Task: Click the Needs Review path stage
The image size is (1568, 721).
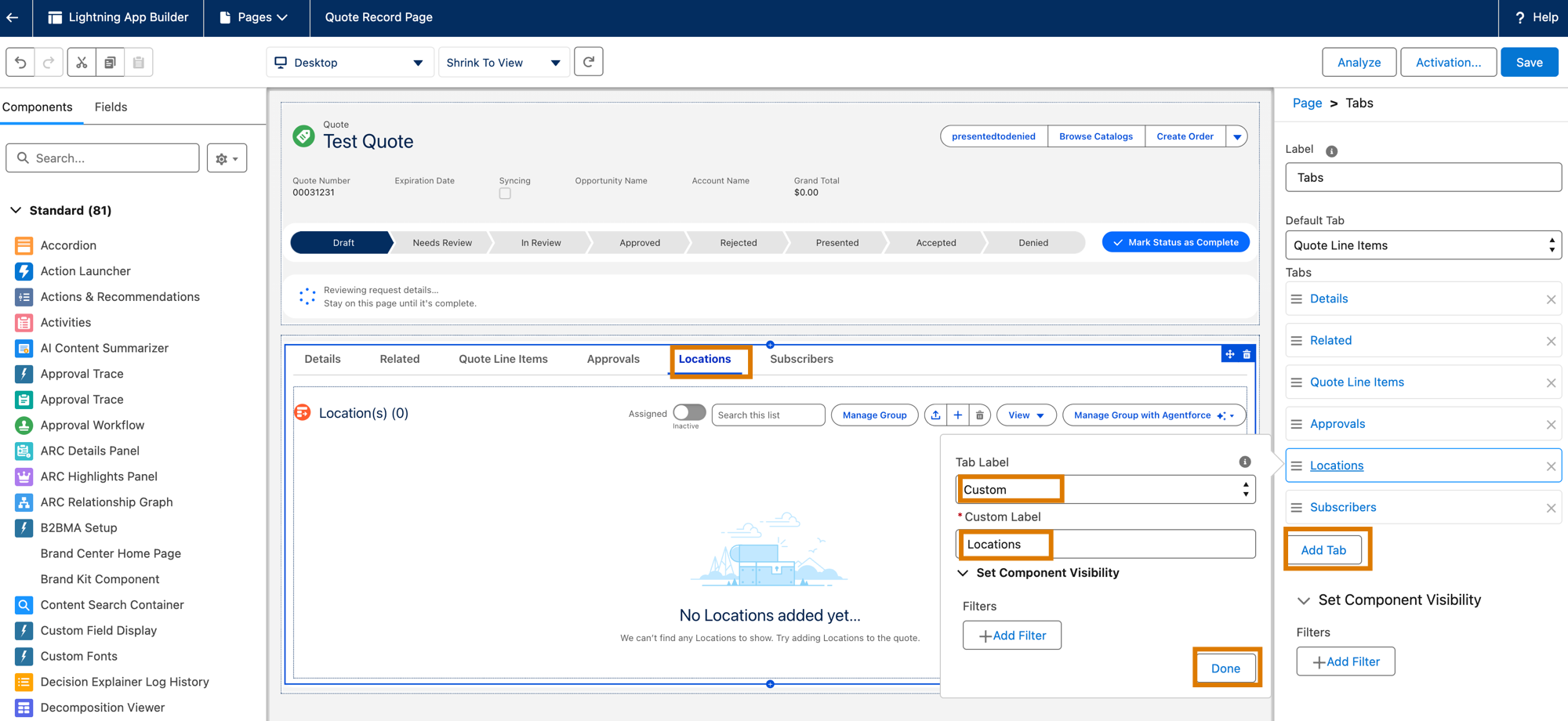Action: pos(442,243)
